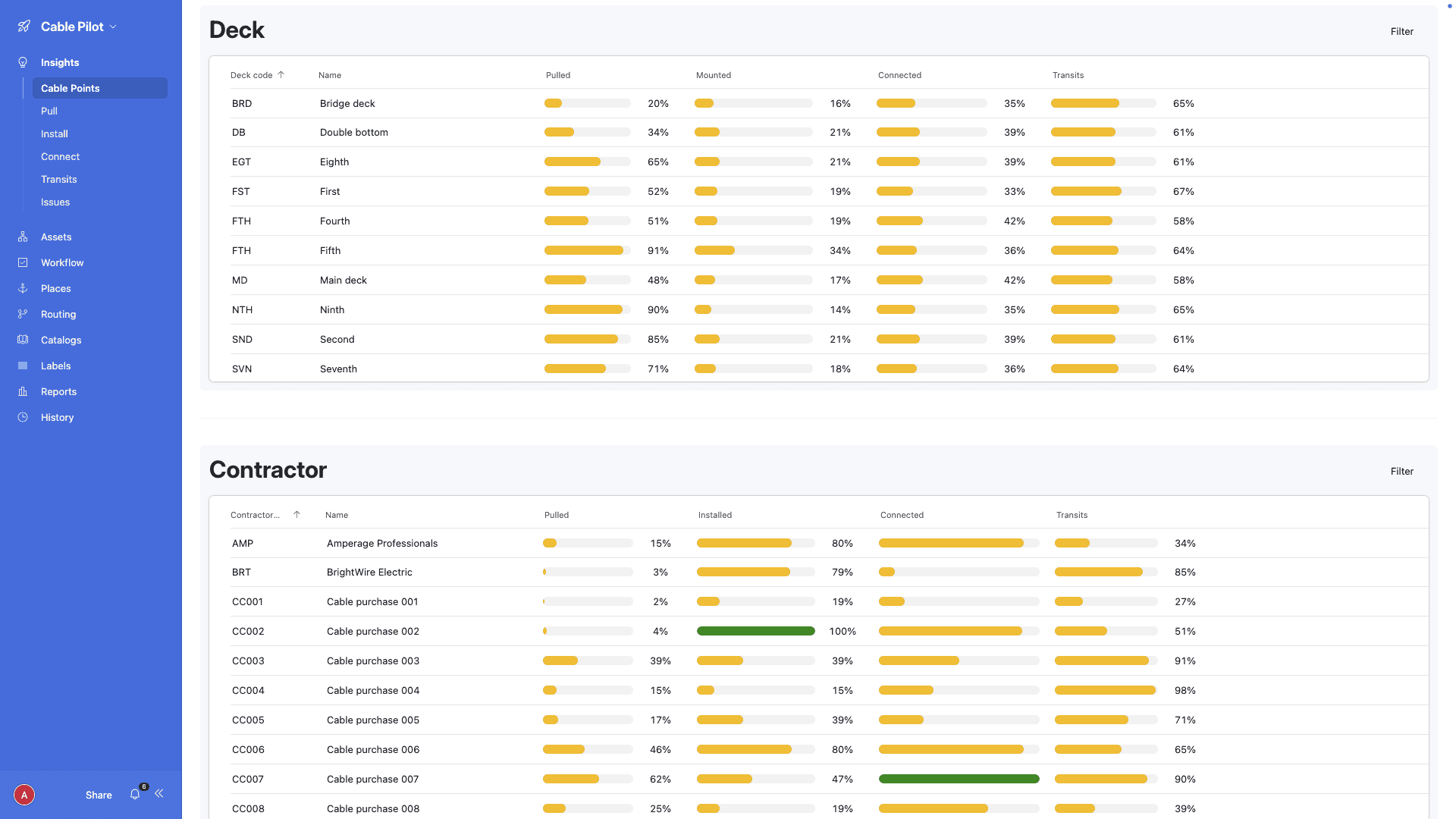1456x819 pixels.
Task: Toggle the Deck code sort arrow
Action: pyautogui.click(x=281, y=74)
